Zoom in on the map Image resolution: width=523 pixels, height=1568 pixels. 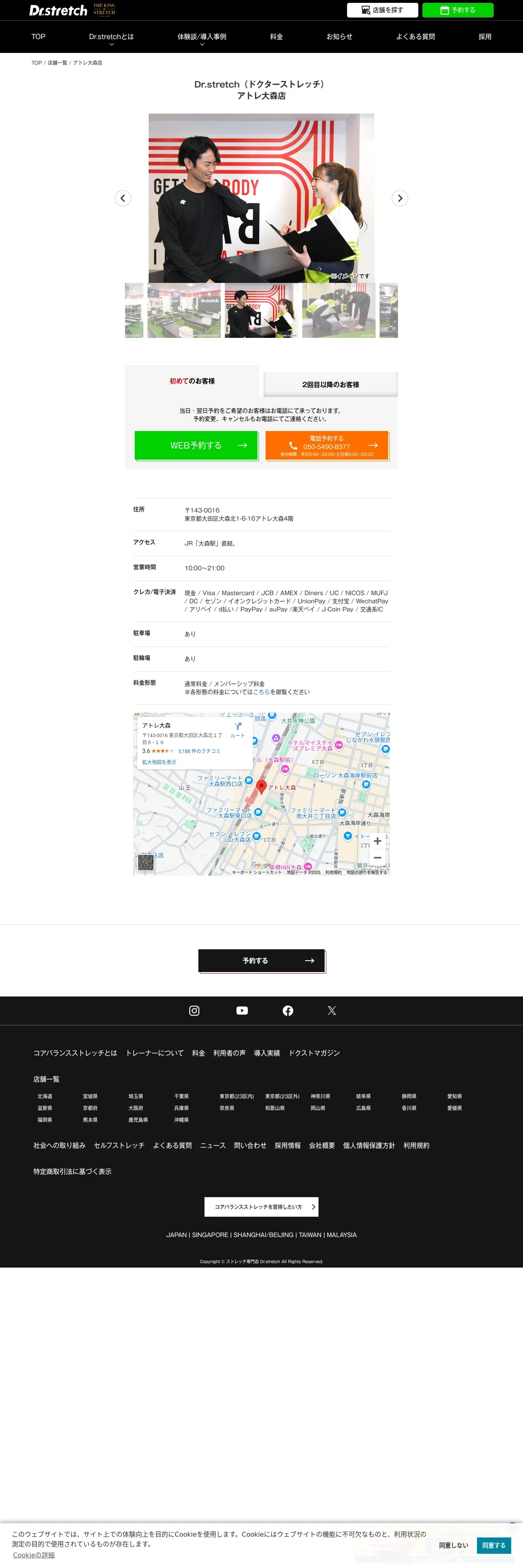(378, 841)
